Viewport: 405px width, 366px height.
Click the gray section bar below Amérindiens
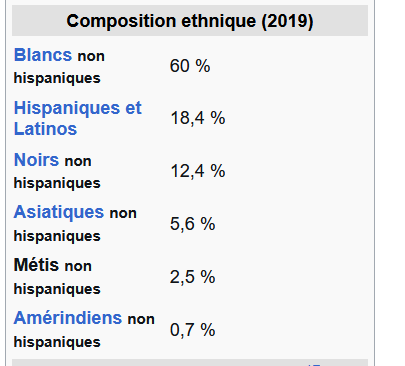190,362
